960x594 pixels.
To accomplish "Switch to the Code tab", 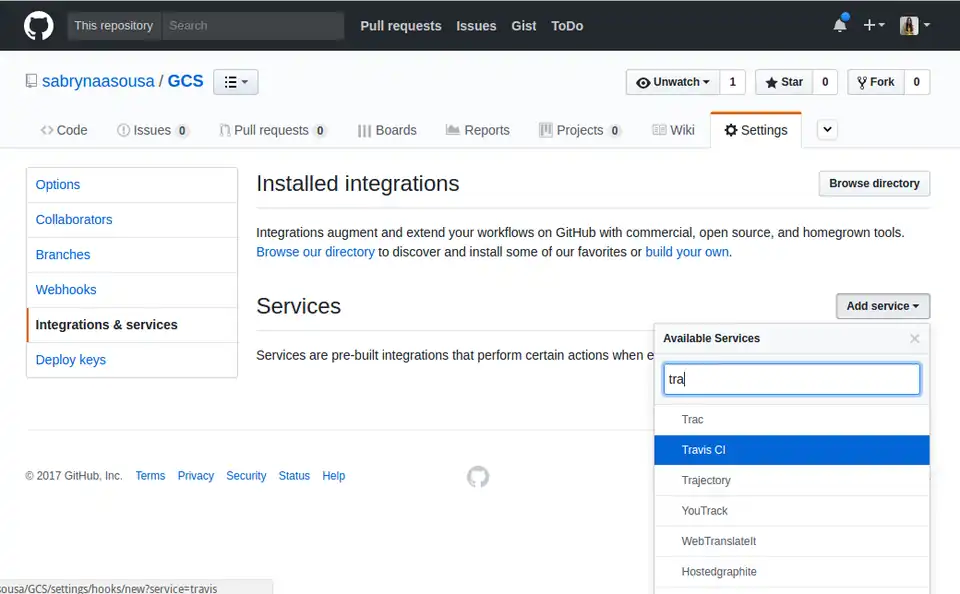I will [x=64, y=130].
